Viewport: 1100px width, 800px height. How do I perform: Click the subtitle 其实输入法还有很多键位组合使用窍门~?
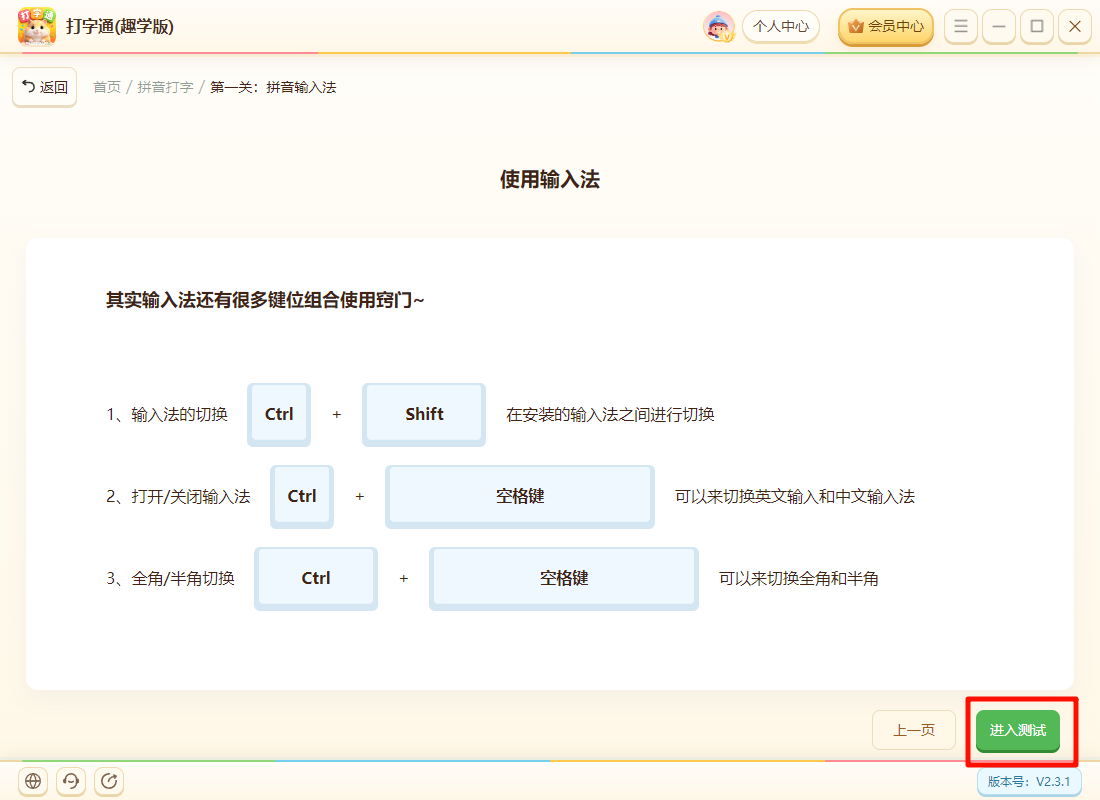(x=265, y=300)
